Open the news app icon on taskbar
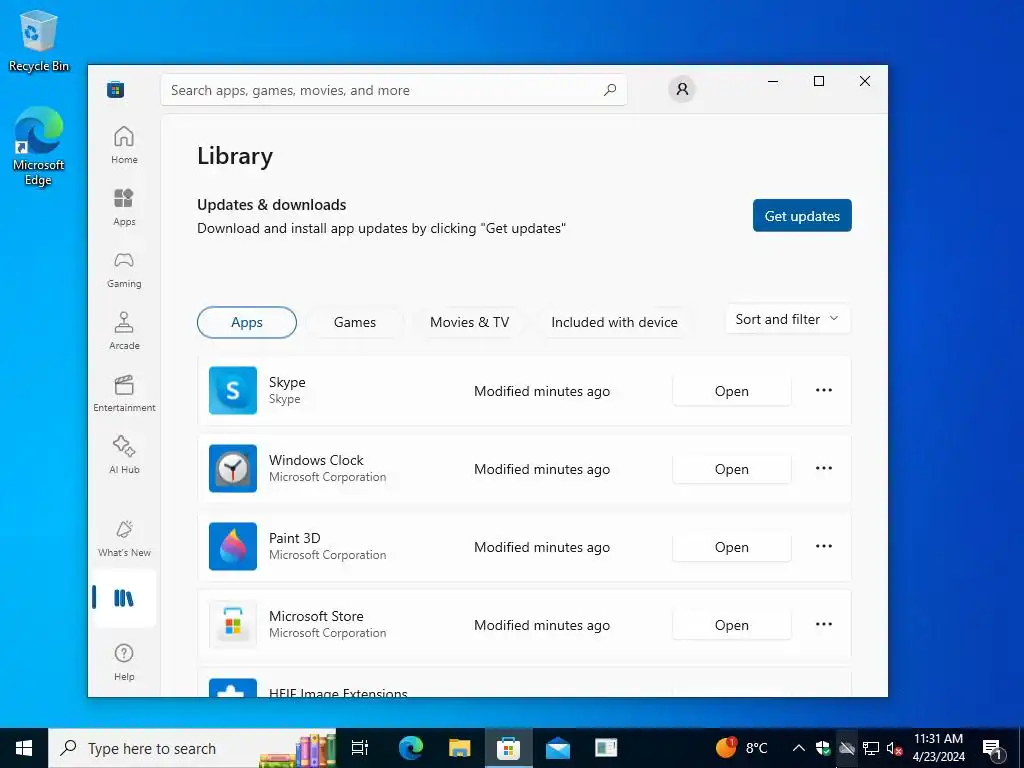This screenshot has height=768, width=1024. [x=606, y=748]
